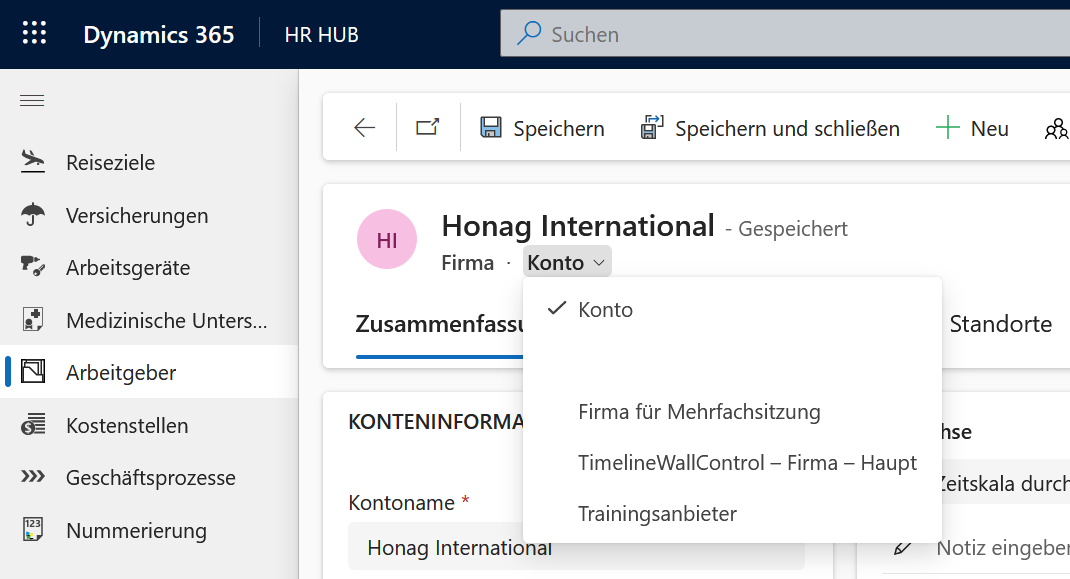Click the Nummerierung icon in sidebar

click(33, 529)
